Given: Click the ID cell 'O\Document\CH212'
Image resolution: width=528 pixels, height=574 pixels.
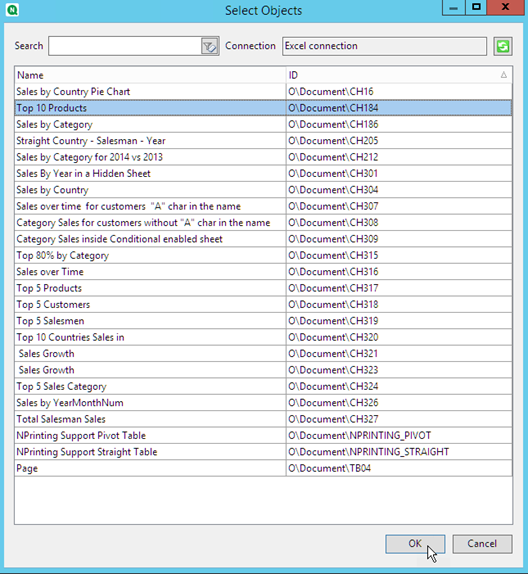Looking at the screenshot, I should (399, 157).
